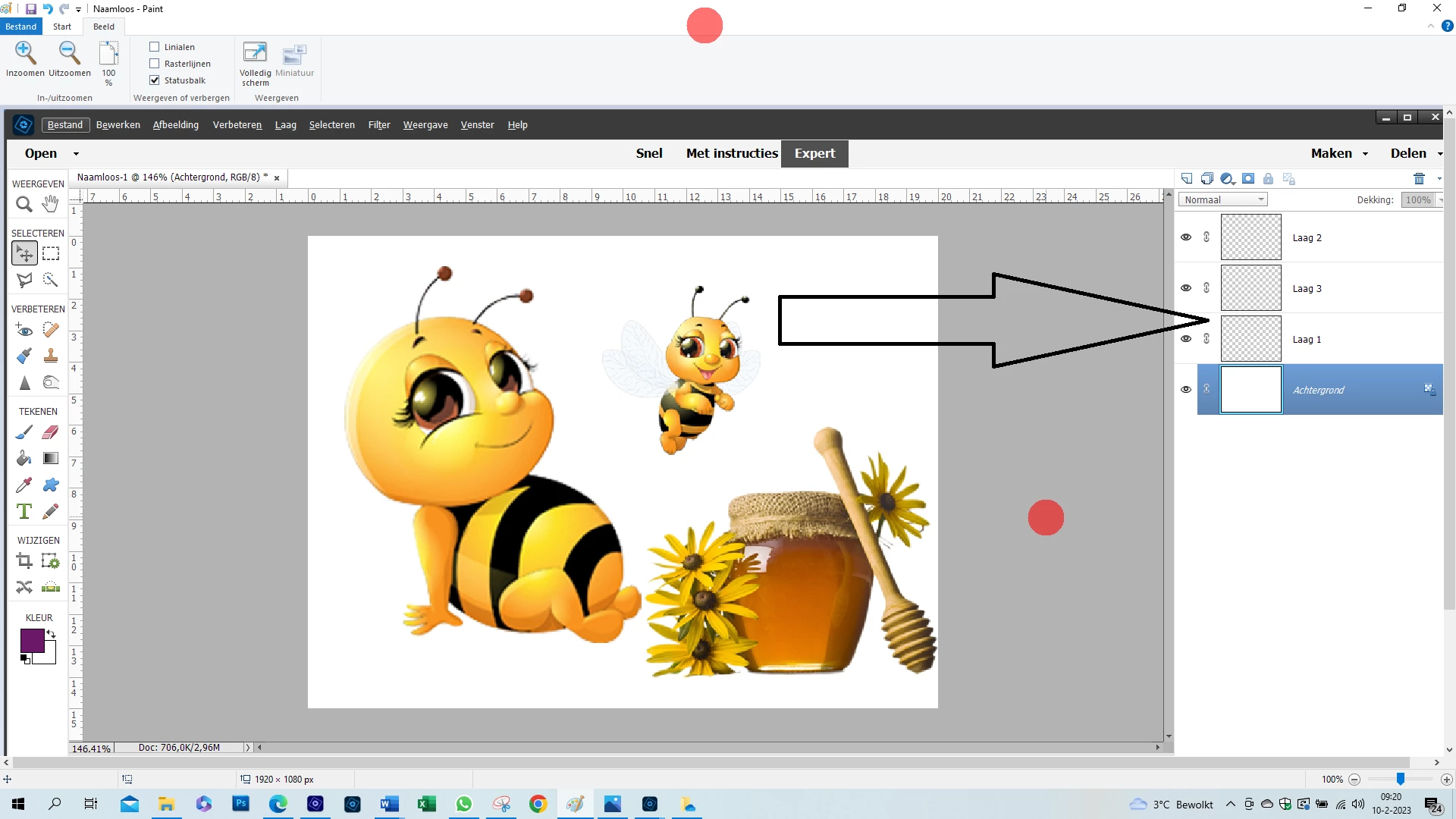Switch to the Snel mode tab
Screen dimensions: 1456x819
(x=648, y=153)
